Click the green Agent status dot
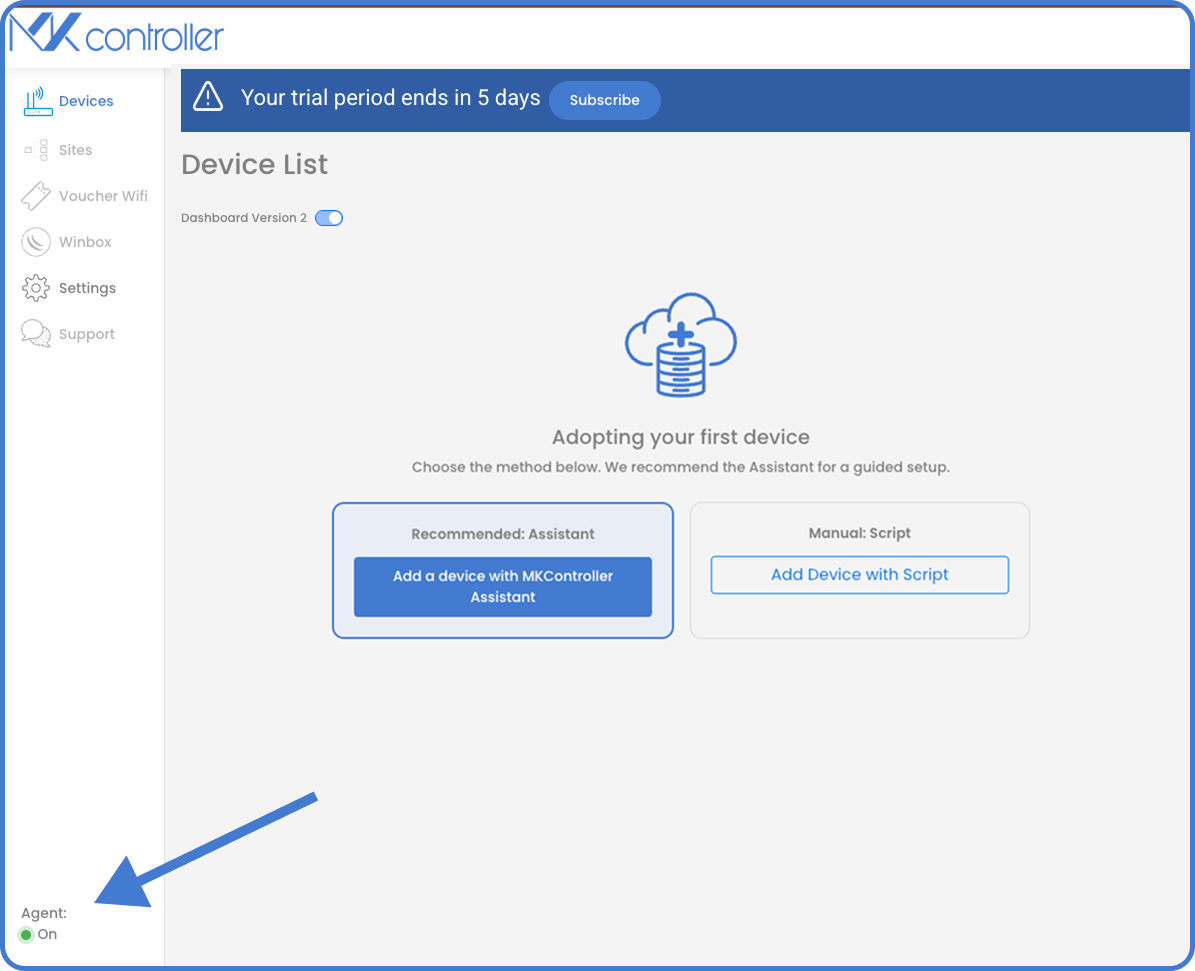1195x971 pixels. (26, 935)
